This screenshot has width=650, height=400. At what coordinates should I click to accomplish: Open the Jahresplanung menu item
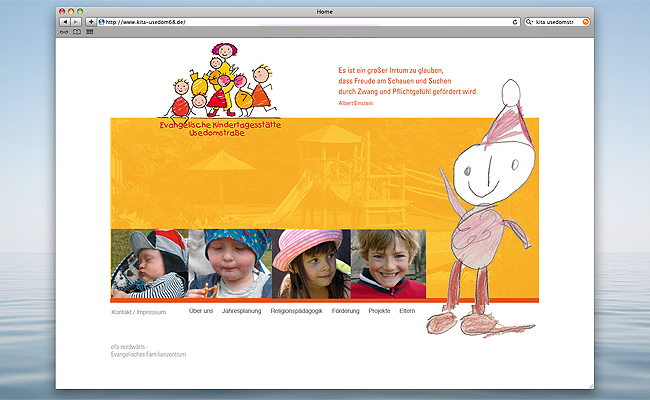pyautogui.click(x=241, y=311)
